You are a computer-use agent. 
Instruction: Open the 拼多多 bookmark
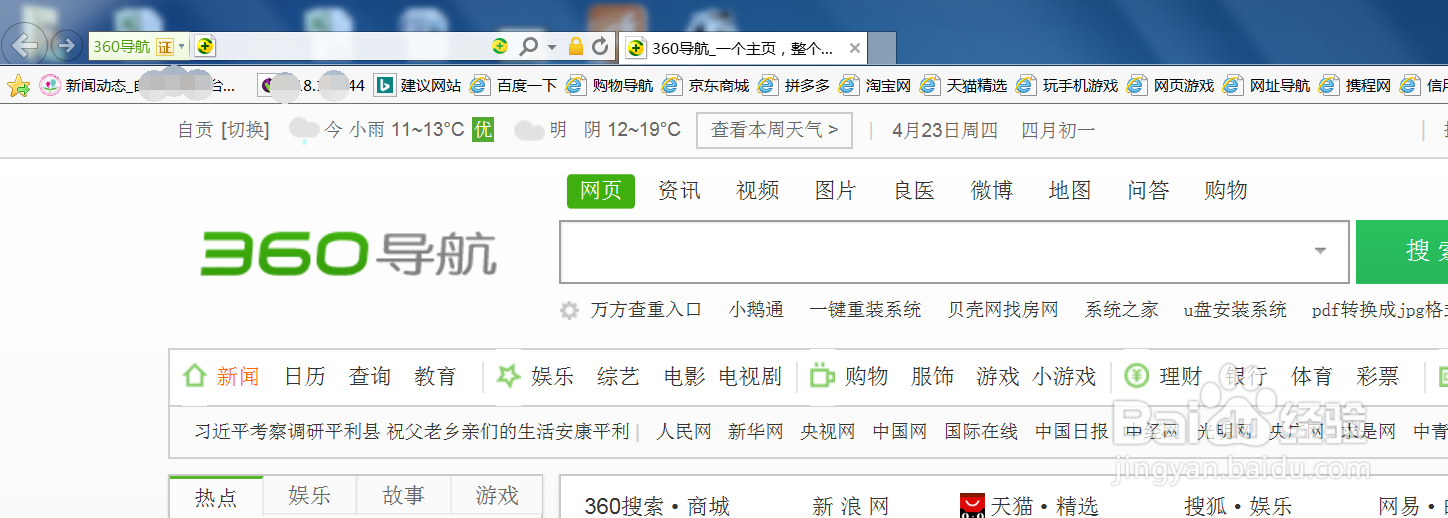click(x=794, y=86)
